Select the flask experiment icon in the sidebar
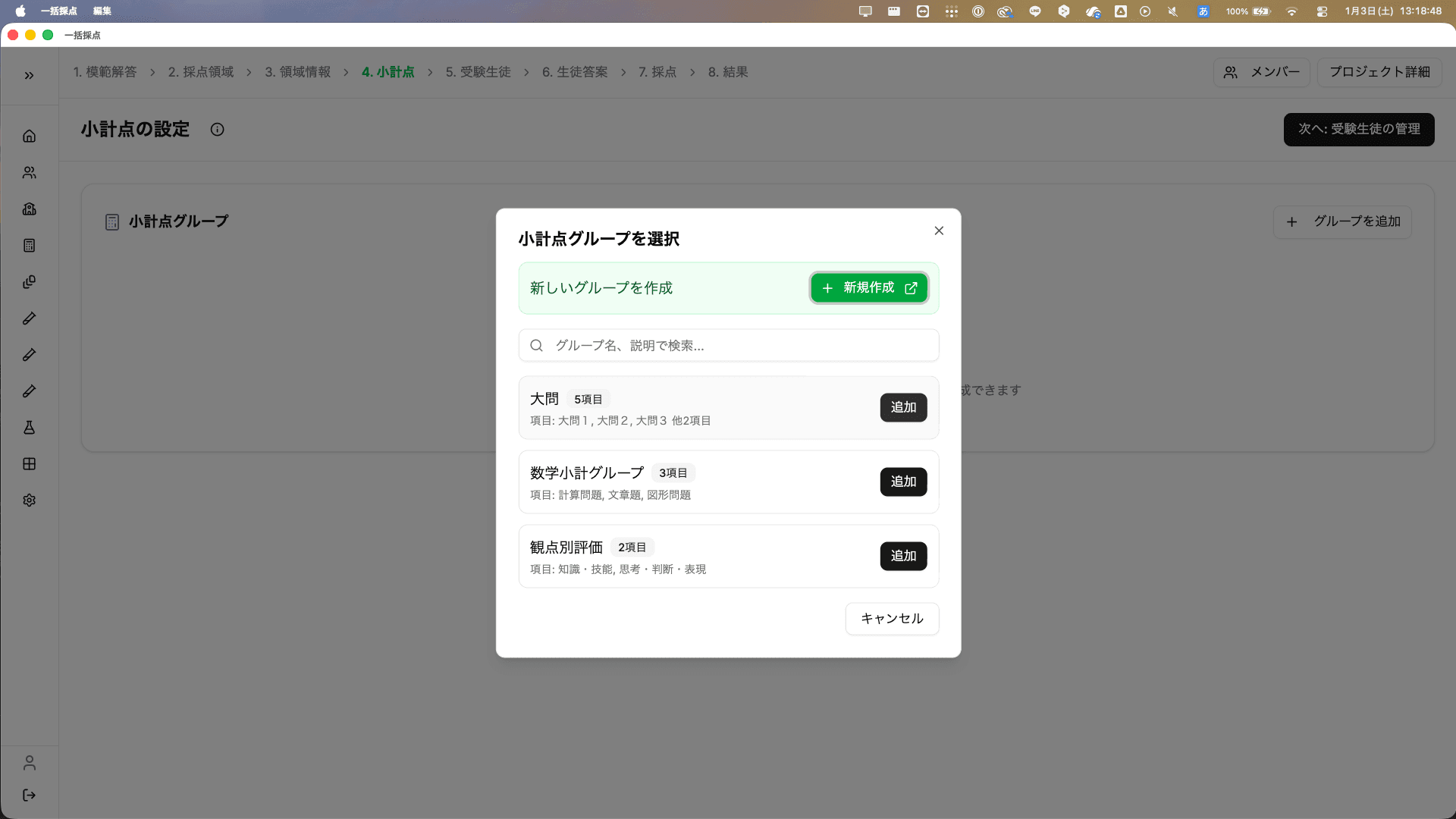1456x819 pixels. 29,428
